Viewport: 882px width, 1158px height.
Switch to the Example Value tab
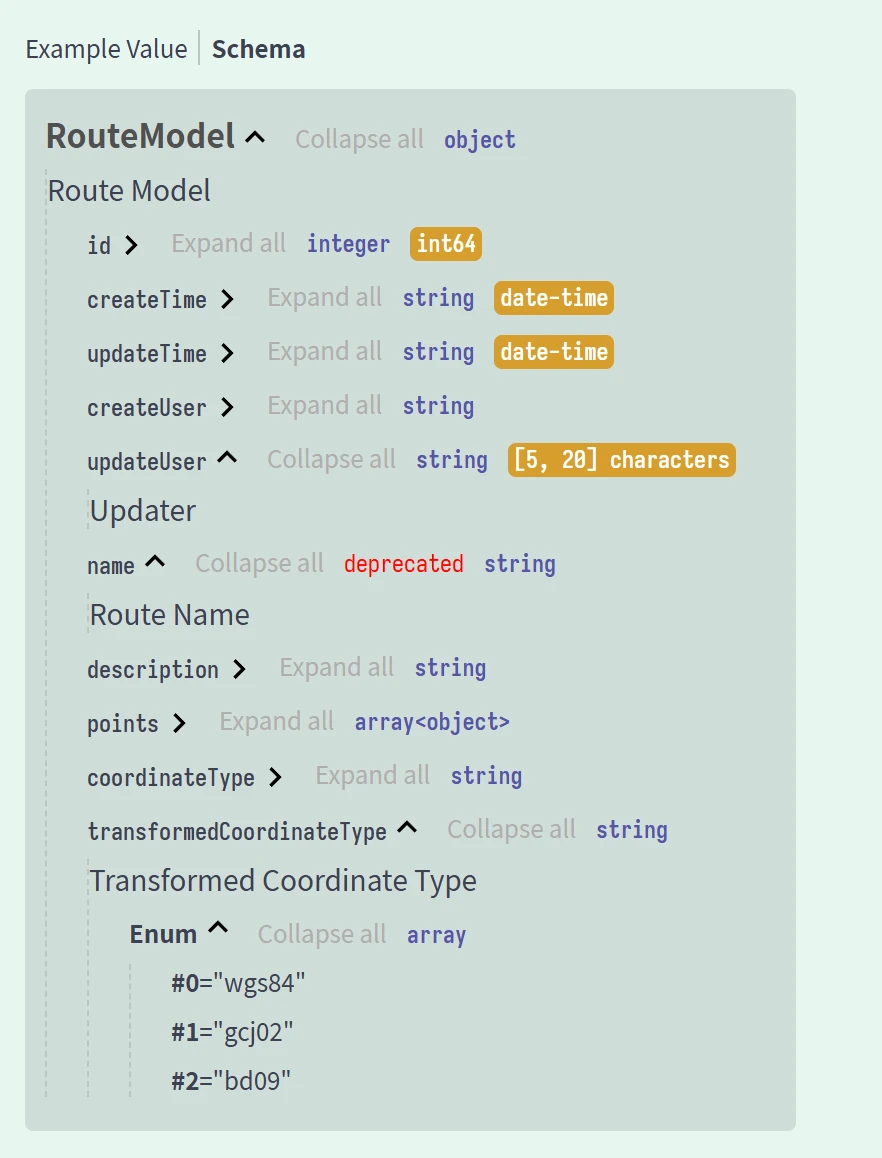pos(106,49)
